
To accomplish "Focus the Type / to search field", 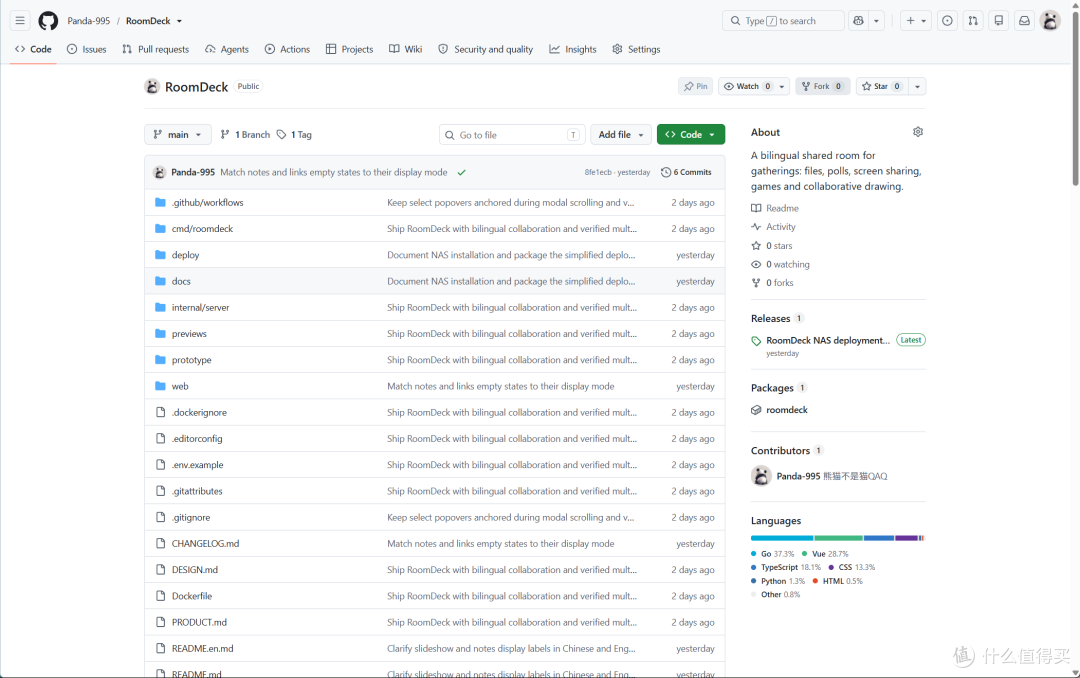I will [x=783, y=21].
